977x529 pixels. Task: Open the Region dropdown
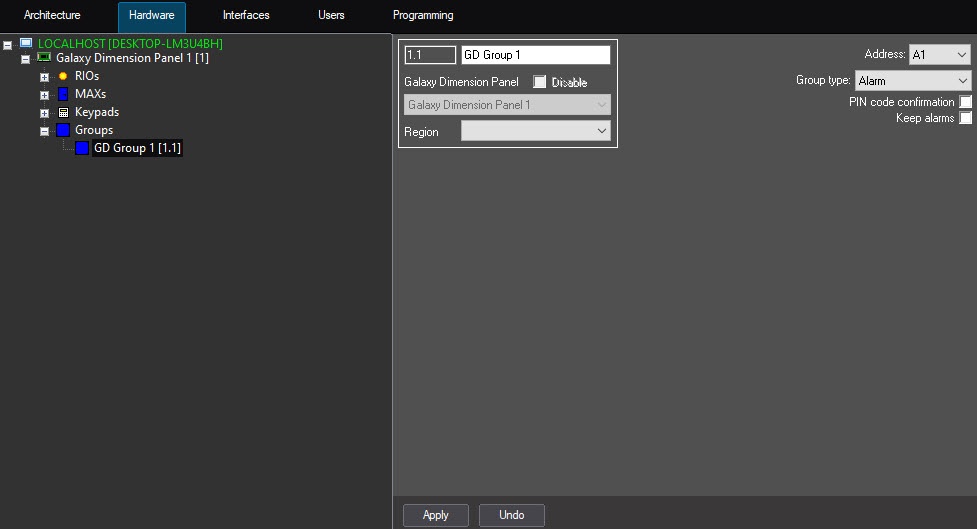[x=535, y=131]
